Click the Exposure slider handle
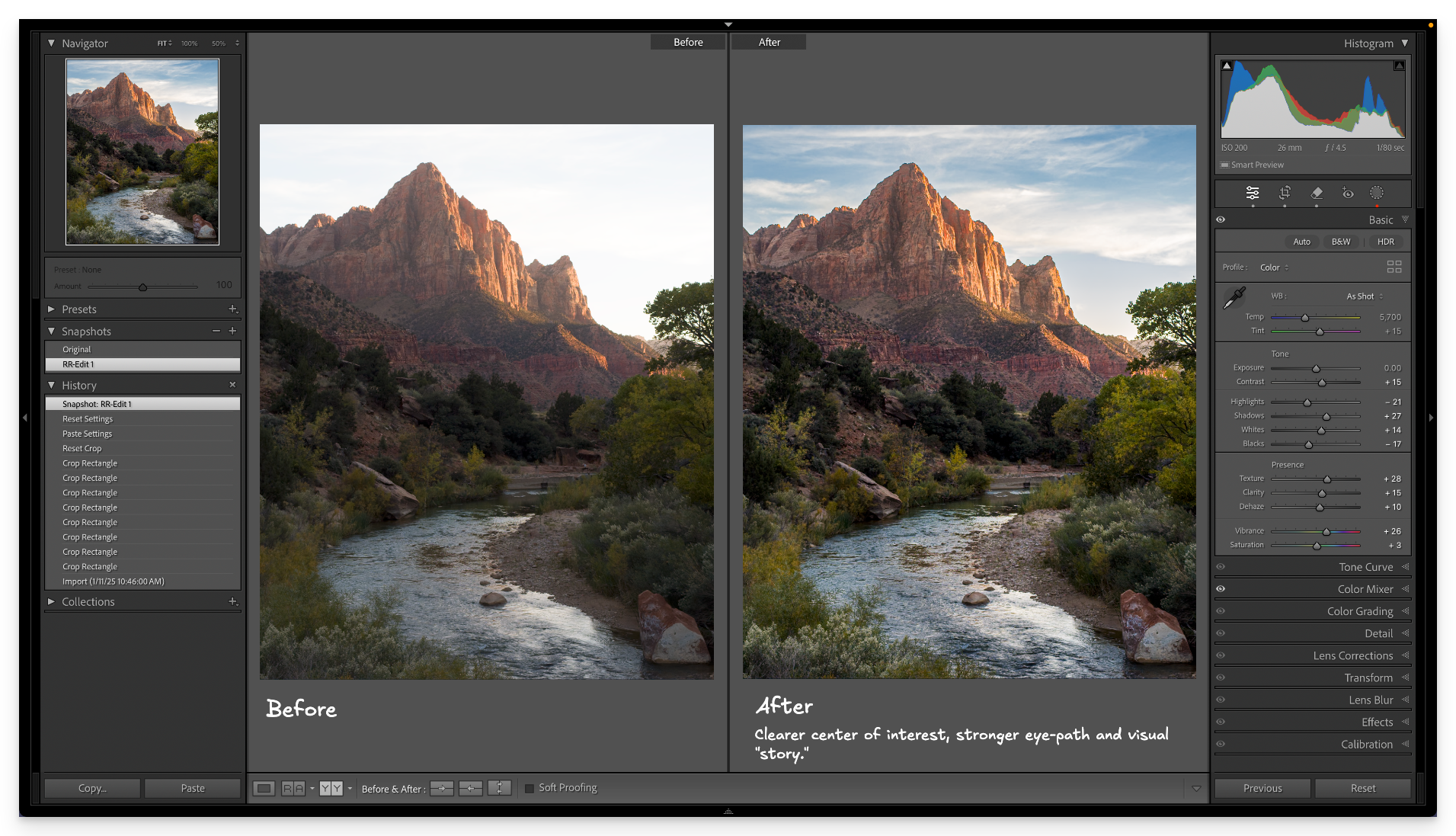Image resolution: width=1456 pixels, height=836 pixels. (x=1316, y=368)
